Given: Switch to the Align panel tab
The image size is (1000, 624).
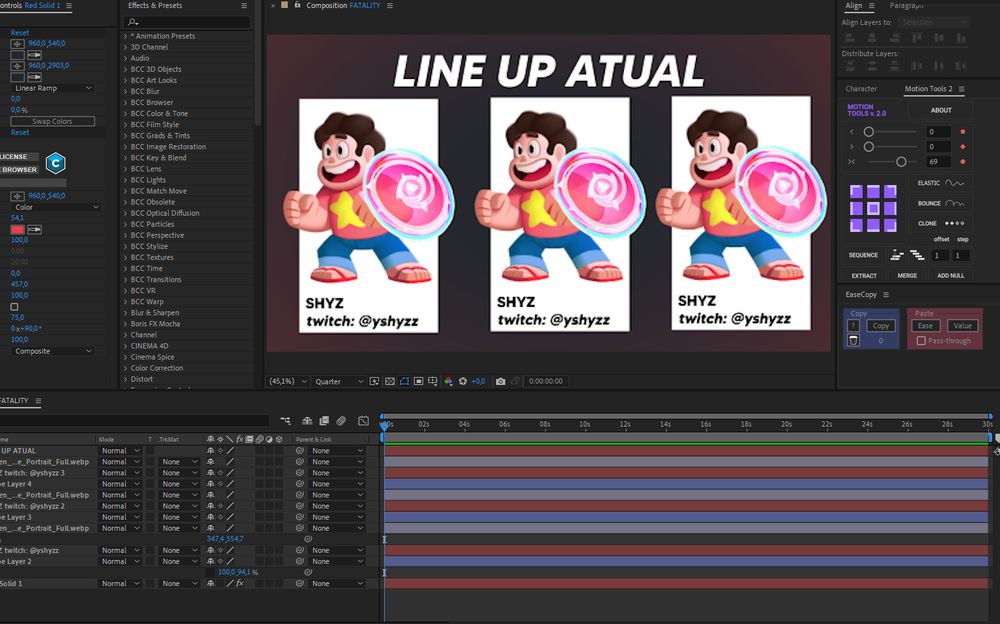Looking at the screenshot, I should point(853,6).
